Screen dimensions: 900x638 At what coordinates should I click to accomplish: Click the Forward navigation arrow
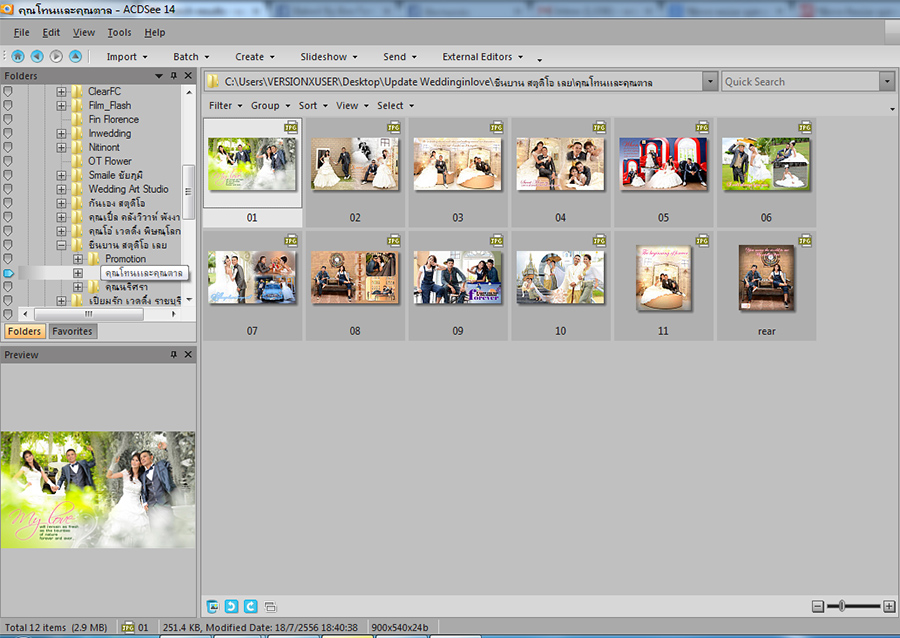tap(56, 56)
